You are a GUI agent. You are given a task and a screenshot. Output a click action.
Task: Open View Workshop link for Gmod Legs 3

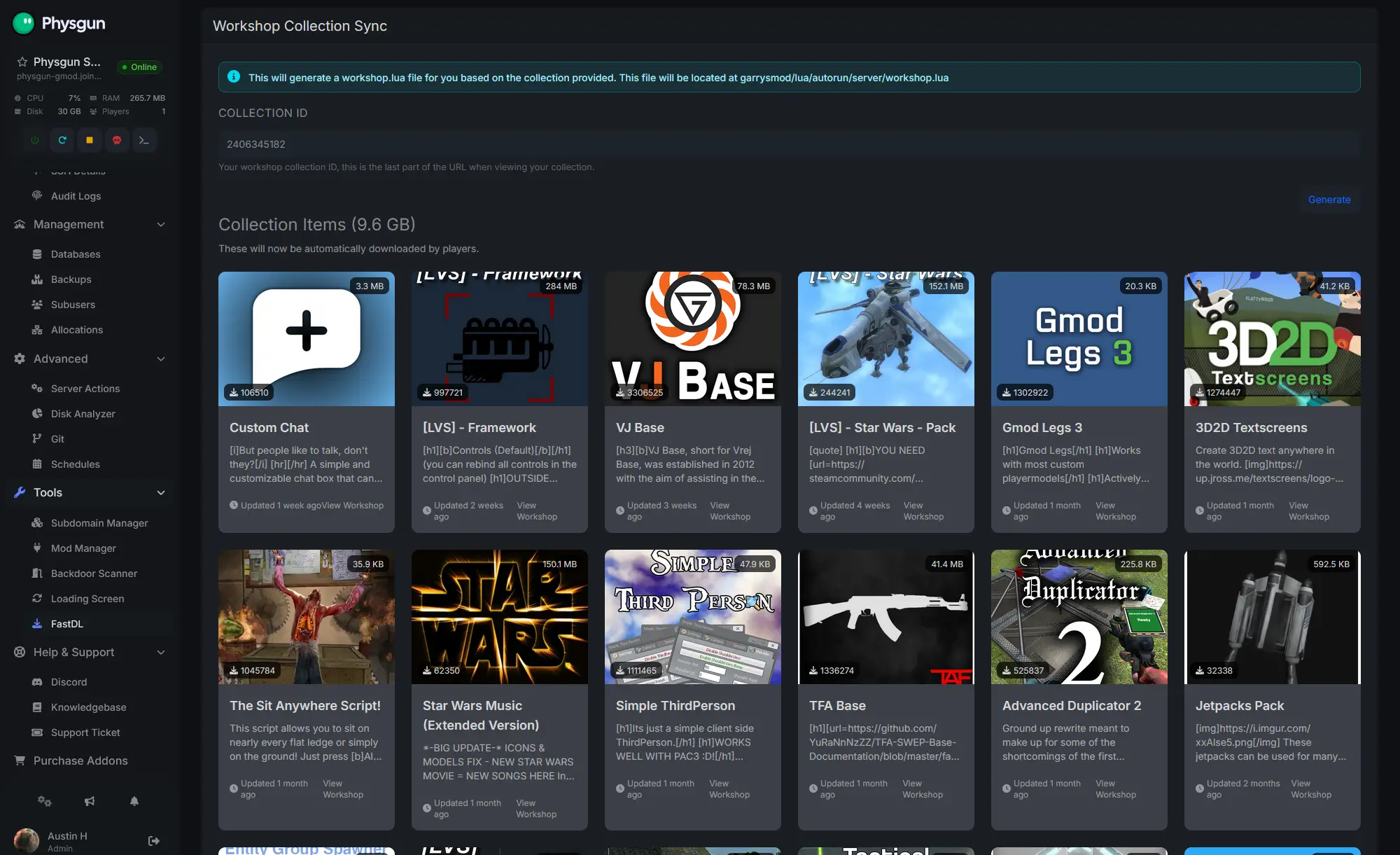[1116, 511]
